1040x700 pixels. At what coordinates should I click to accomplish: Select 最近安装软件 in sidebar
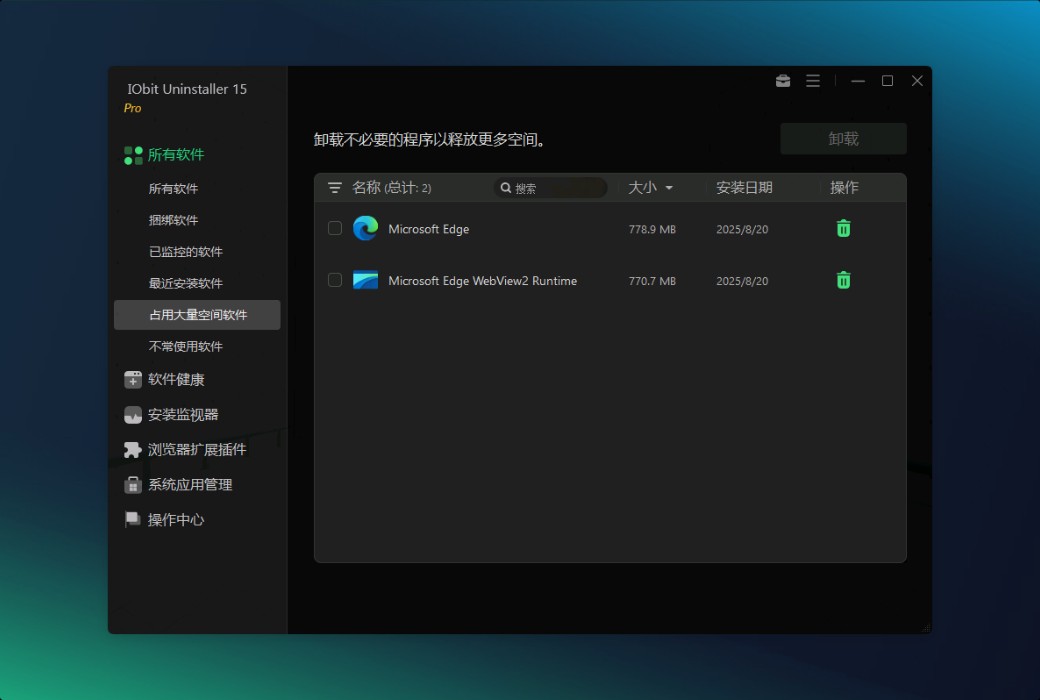pos(186,283)
